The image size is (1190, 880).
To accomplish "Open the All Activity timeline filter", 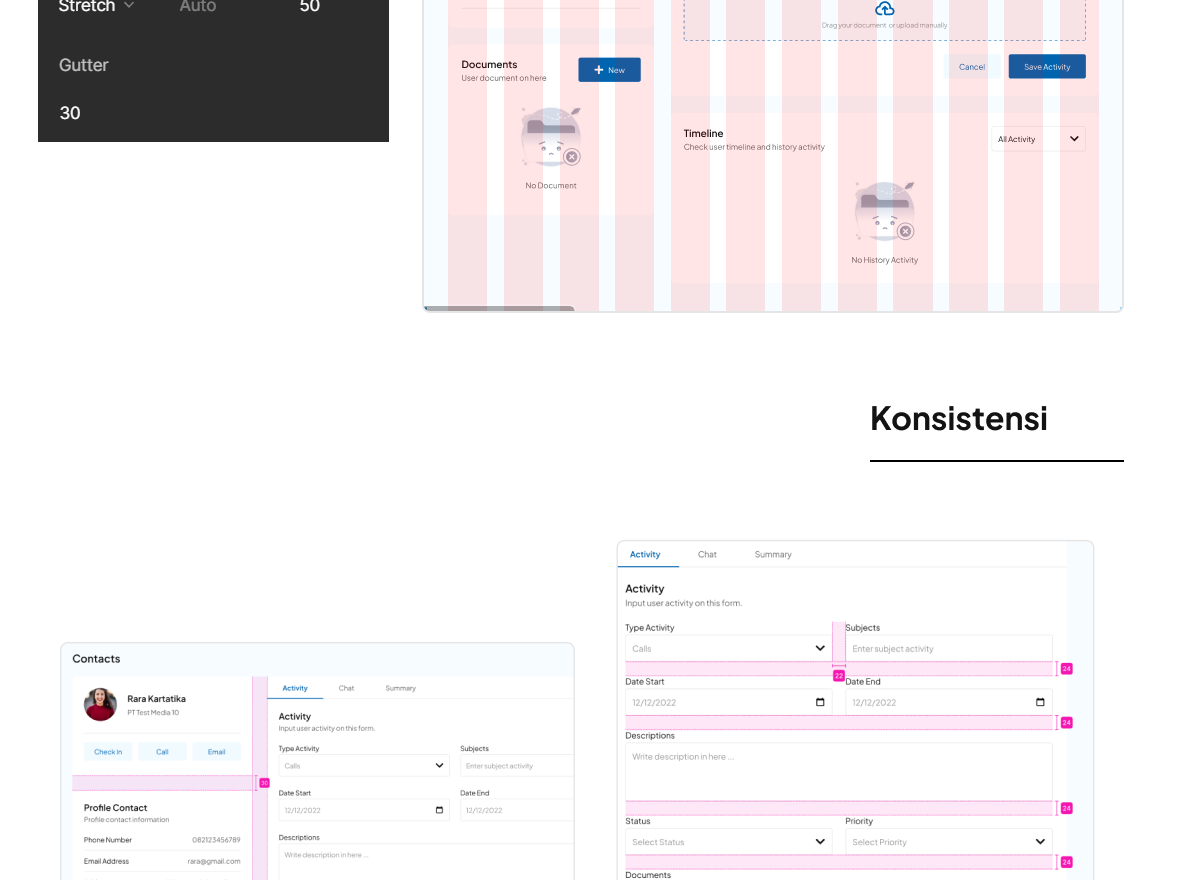I will (x=1037, y=139).
